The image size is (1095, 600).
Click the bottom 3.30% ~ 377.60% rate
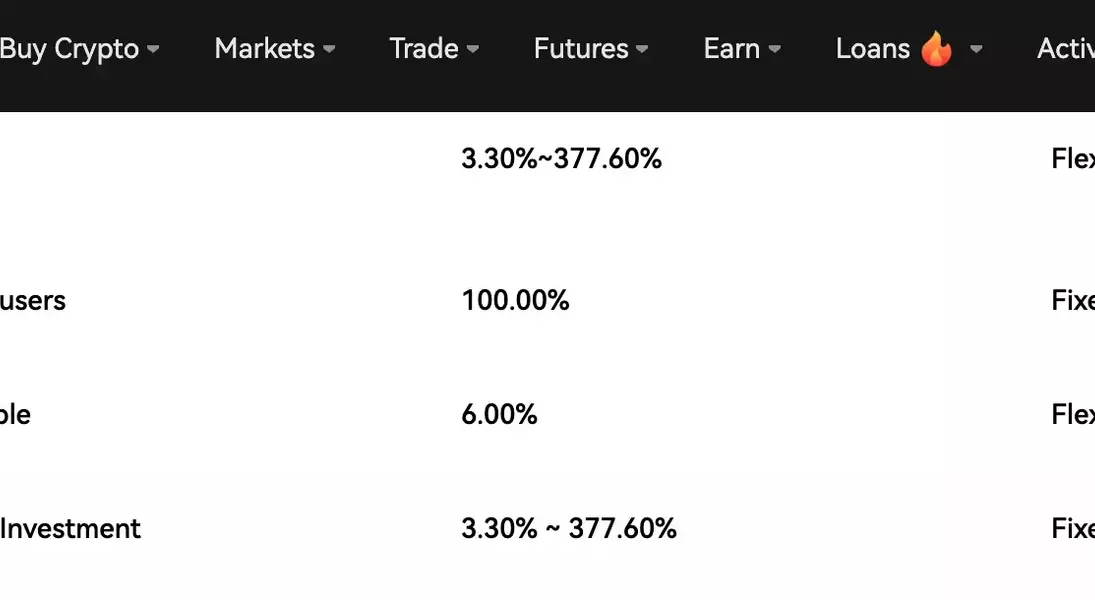click(568, 529)
